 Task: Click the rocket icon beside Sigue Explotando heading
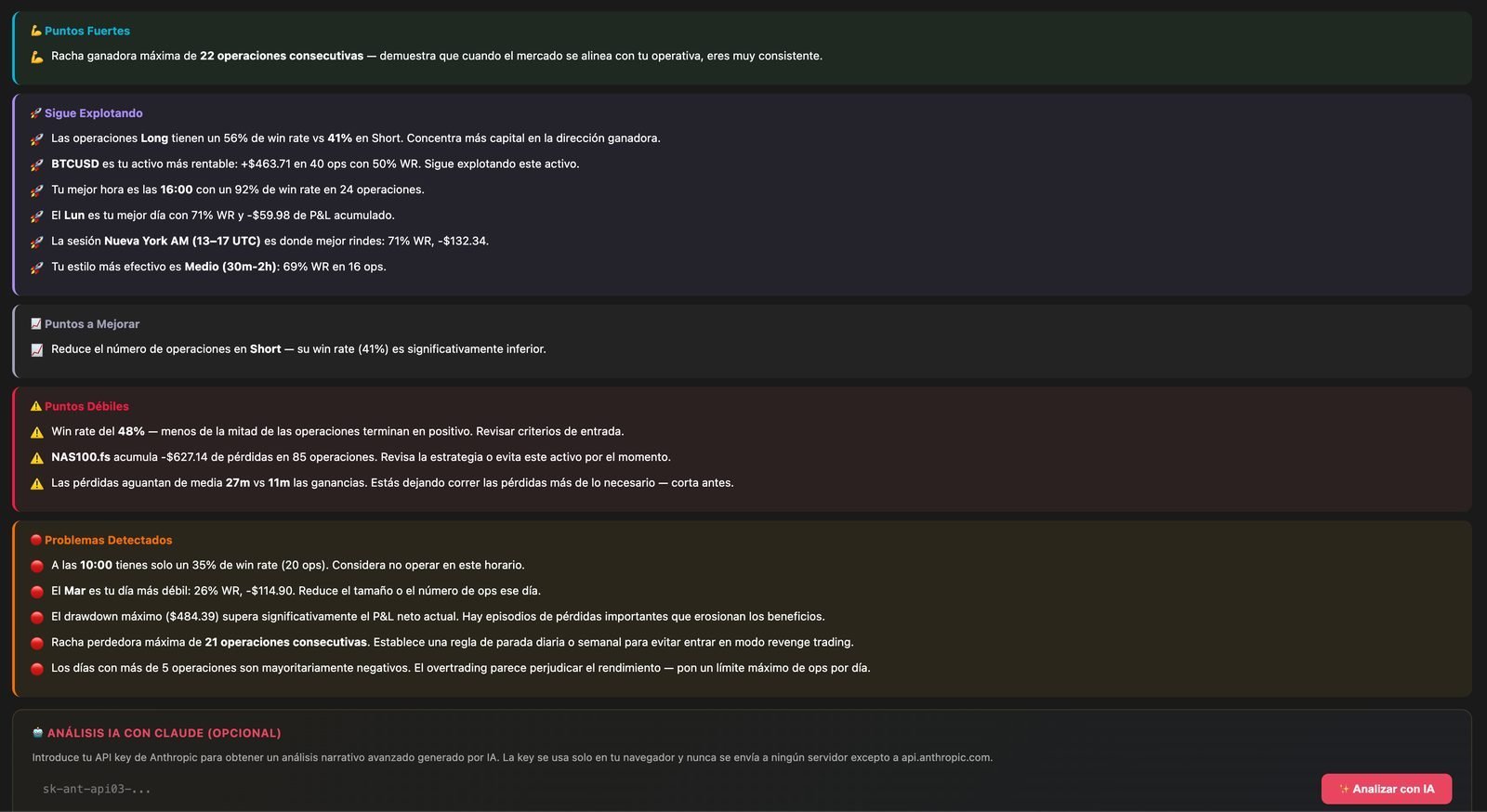pos(36,113)
